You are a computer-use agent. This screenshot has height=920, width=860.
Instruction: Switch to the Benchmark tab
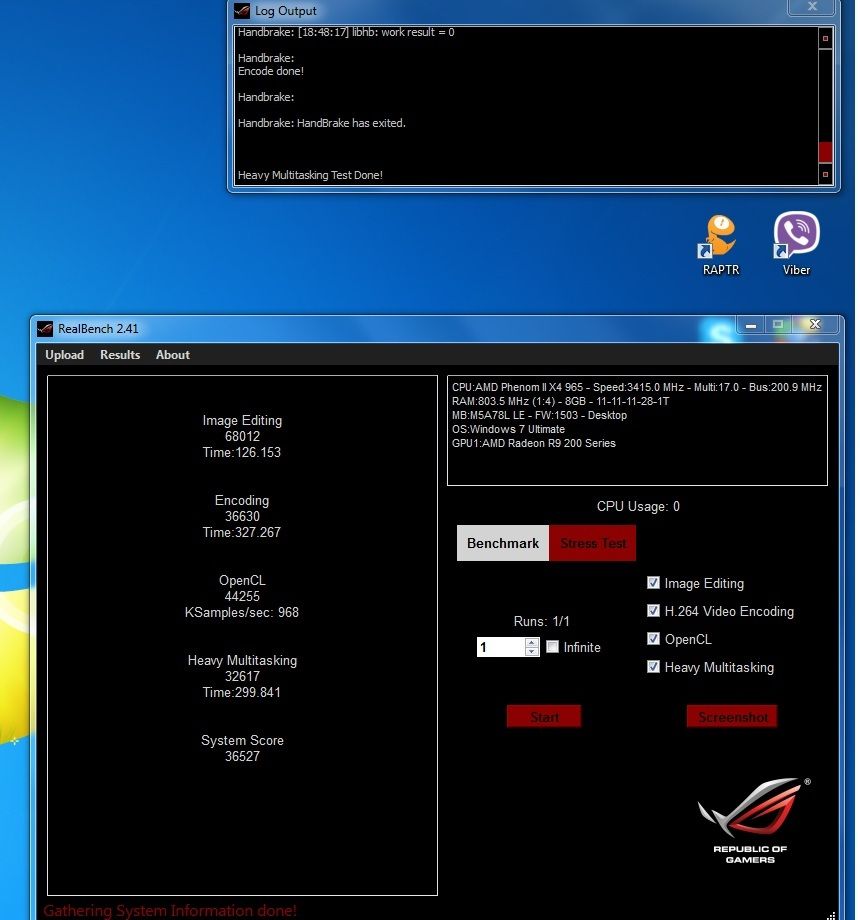click(503, 543)
